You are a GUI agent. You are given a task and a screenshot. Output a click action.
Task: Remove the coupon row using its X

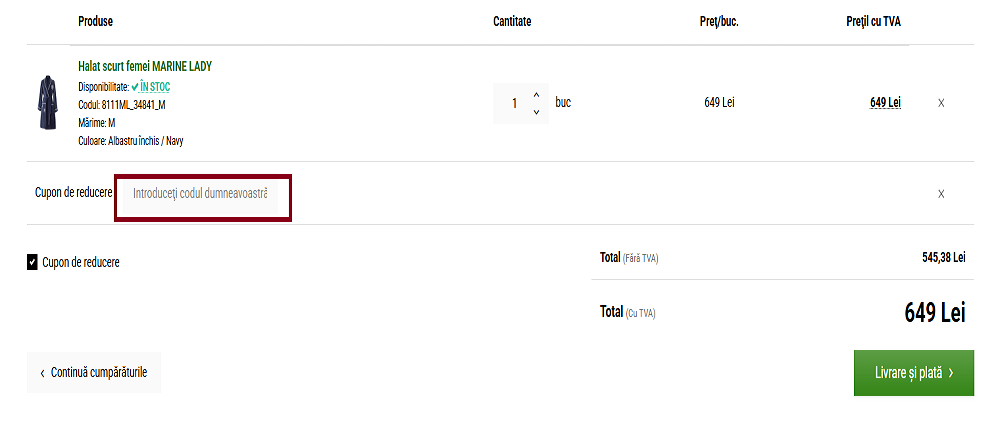941,194
